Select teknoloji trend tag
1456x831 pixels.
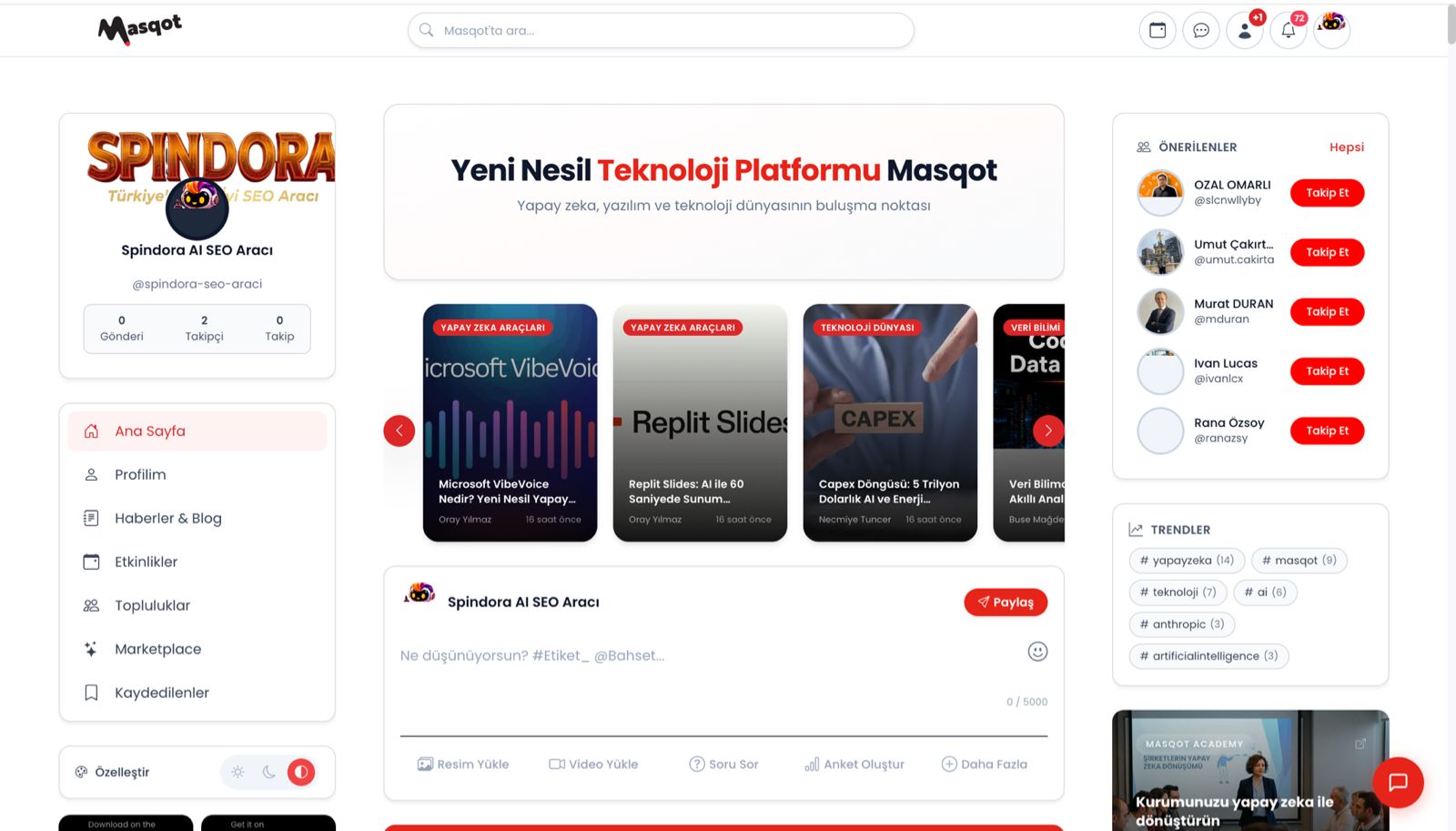click(x=1178, y=592)
